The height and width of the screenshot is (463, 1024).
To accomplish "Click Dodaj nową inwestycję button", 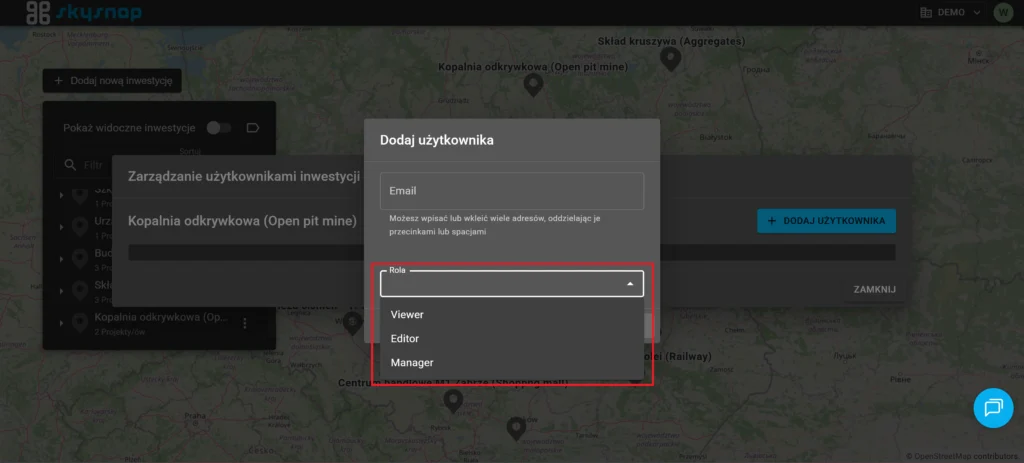I will tap(112, 80).
